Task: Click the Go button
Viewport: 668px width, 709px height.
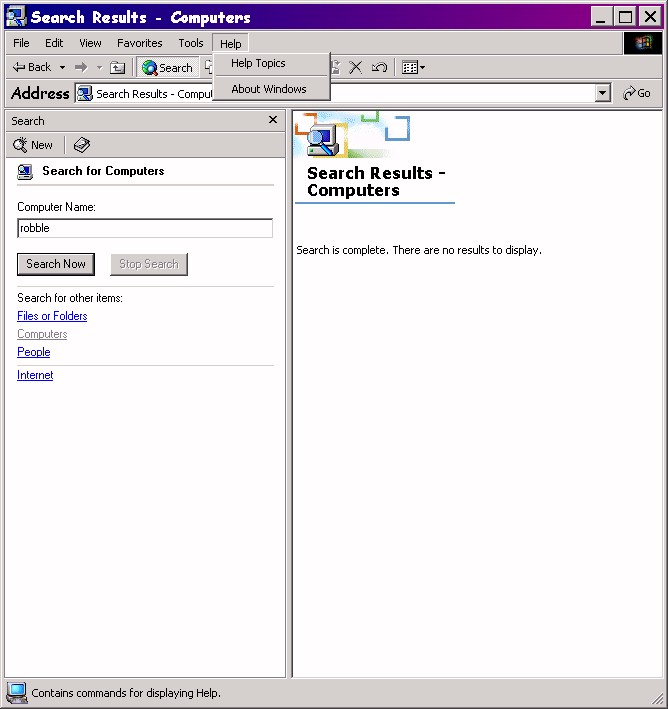Action: [x=637, y=93]
